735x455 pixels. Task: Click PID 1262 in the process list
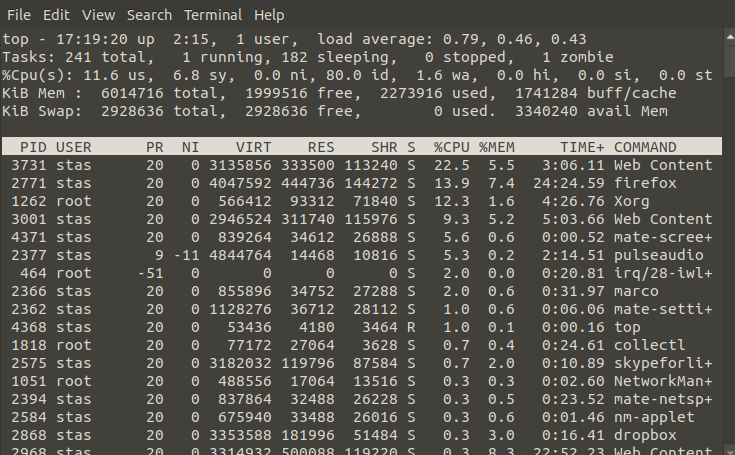(29, 201)
